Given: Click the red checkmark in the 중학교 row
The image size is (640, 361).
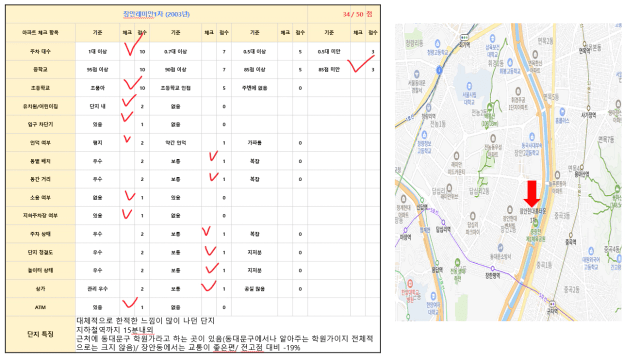Looking at the screenshot, I should pos(360,64).
